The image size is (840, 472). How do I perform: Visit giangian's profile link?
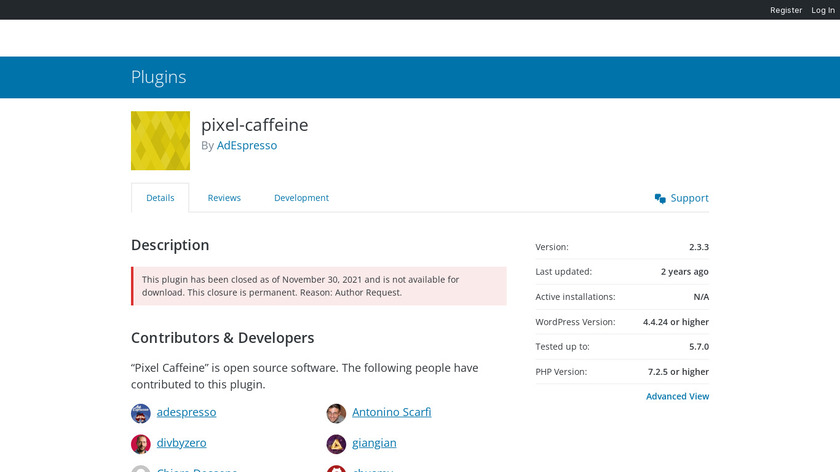coord(374,443)
